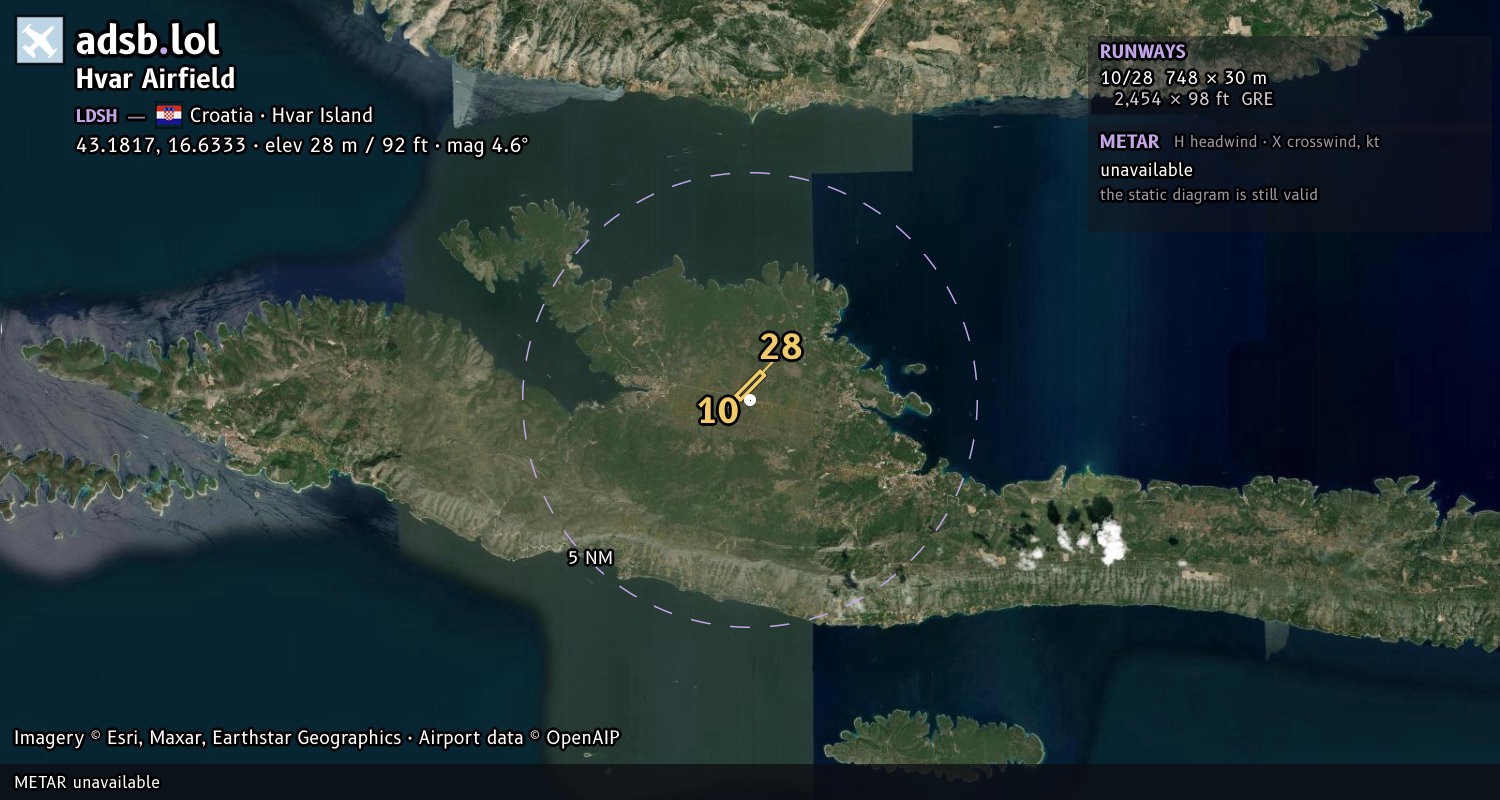Screen dimensions: 1500x800
Task: Click the "2,454 × 98 ft GRE" runway dimensions
Action: (1193, 99)
